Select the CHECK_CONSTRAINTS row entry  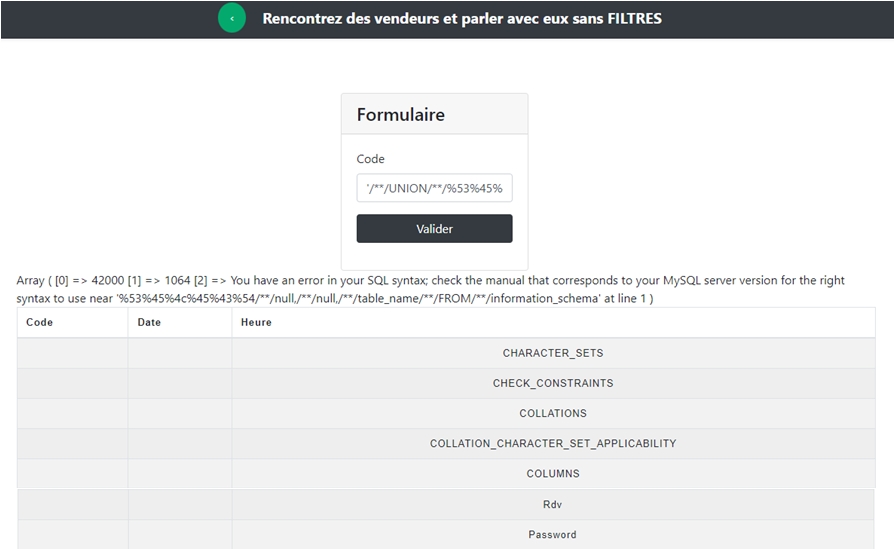coord(552,383)
